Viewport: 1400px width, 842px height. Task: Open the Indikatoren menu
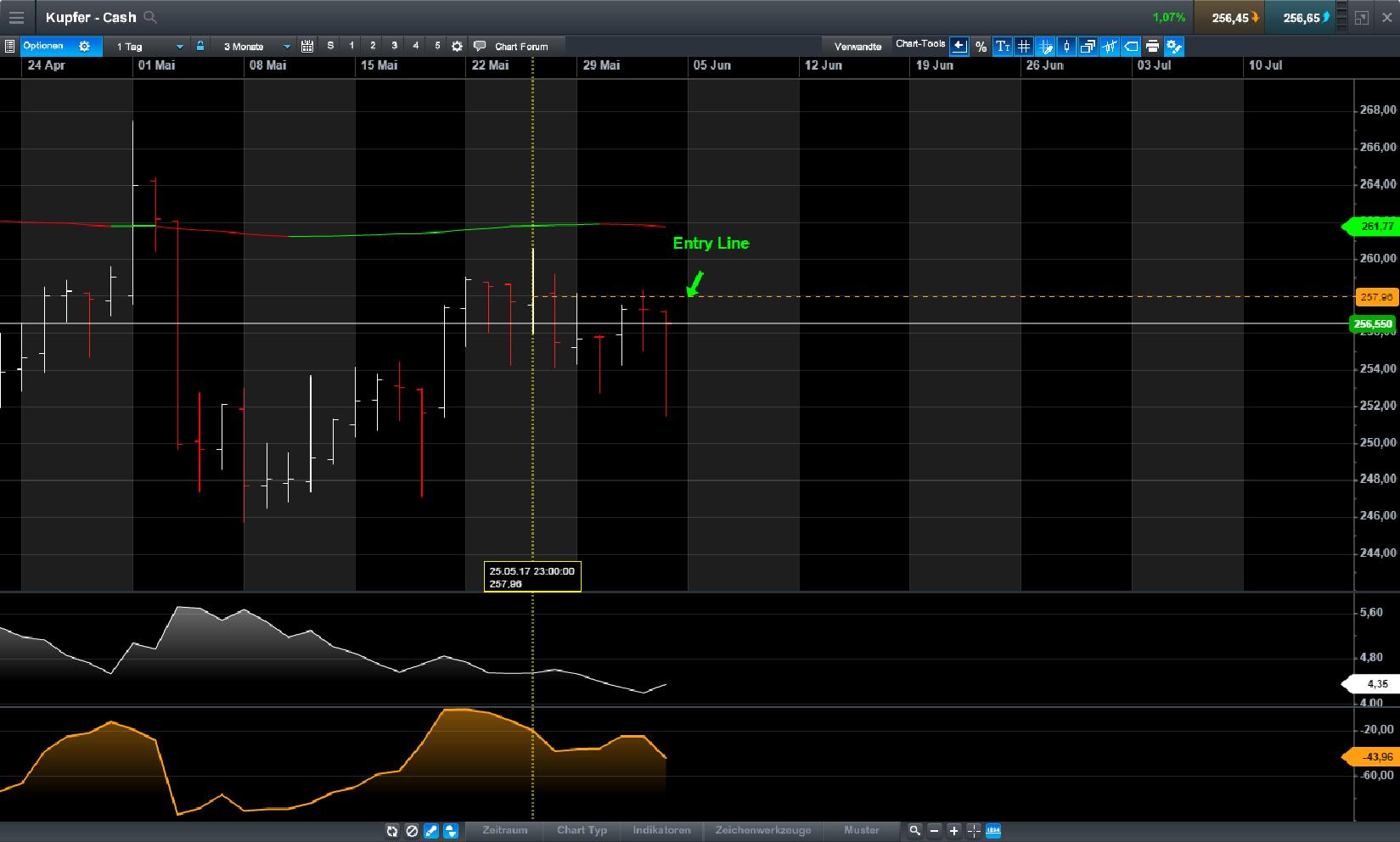[x=661, y=831]
